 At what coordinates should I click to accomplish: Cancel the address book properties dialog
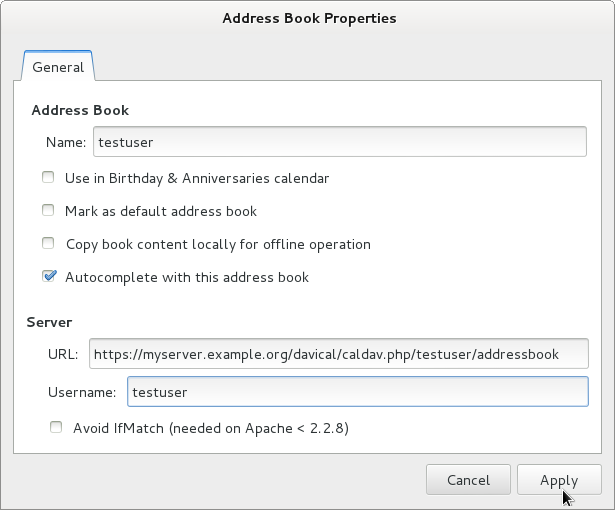(x=468, y=479)
